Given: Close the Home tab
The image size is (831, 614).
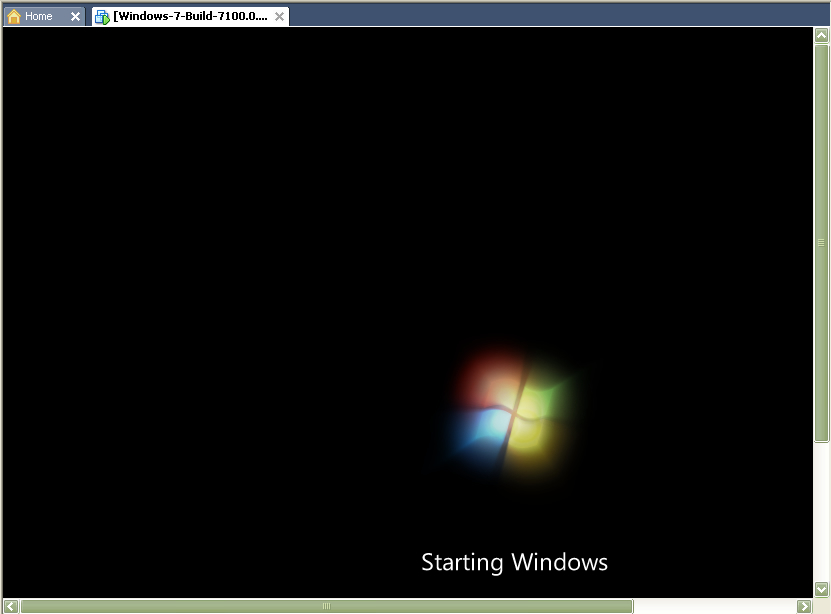Looking at the screenshot, I should point(75,16).
